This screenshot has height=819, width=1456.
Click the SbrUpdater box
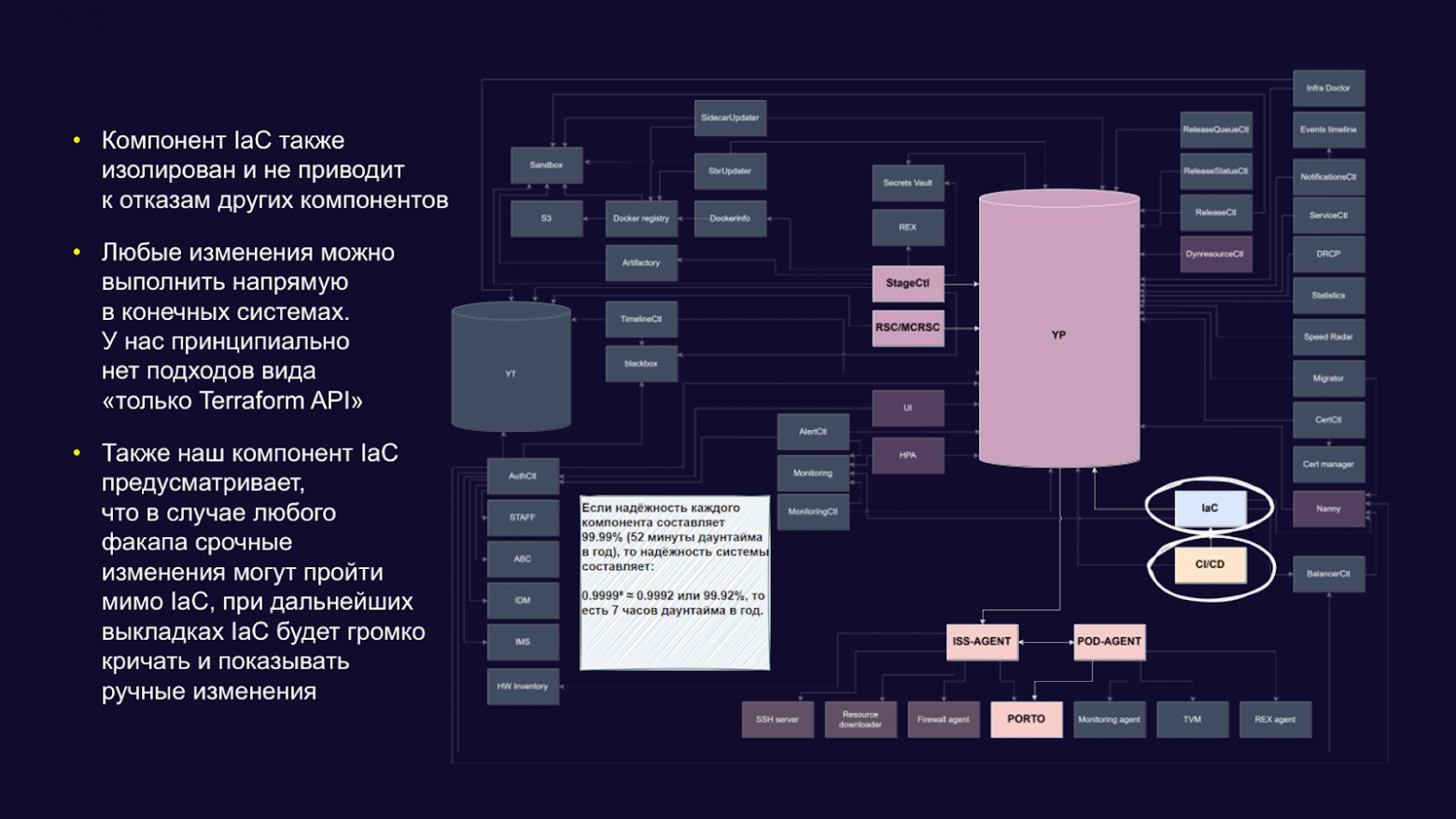click(730, 172)
